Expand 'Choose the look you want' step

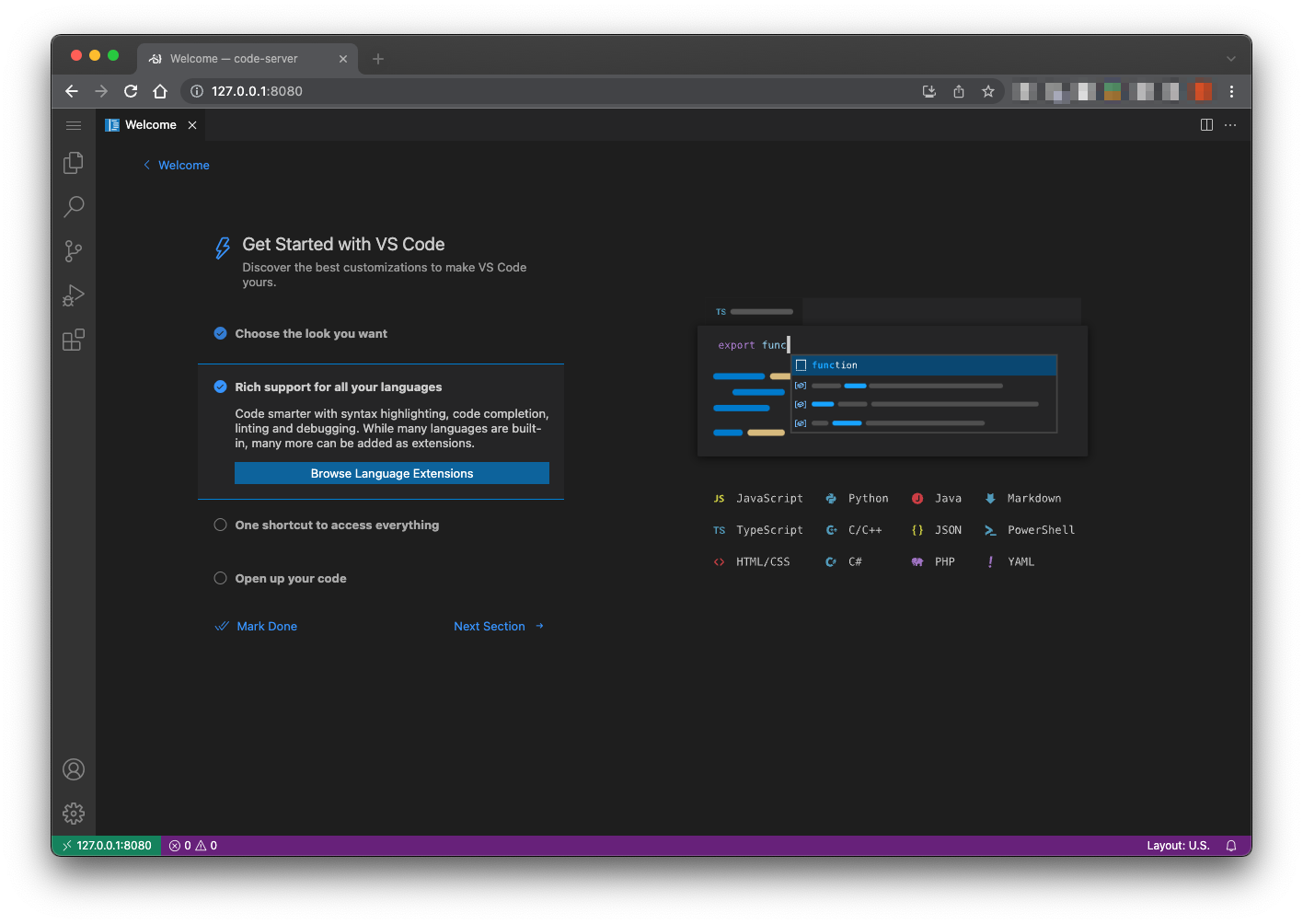(x=311, y=334)
